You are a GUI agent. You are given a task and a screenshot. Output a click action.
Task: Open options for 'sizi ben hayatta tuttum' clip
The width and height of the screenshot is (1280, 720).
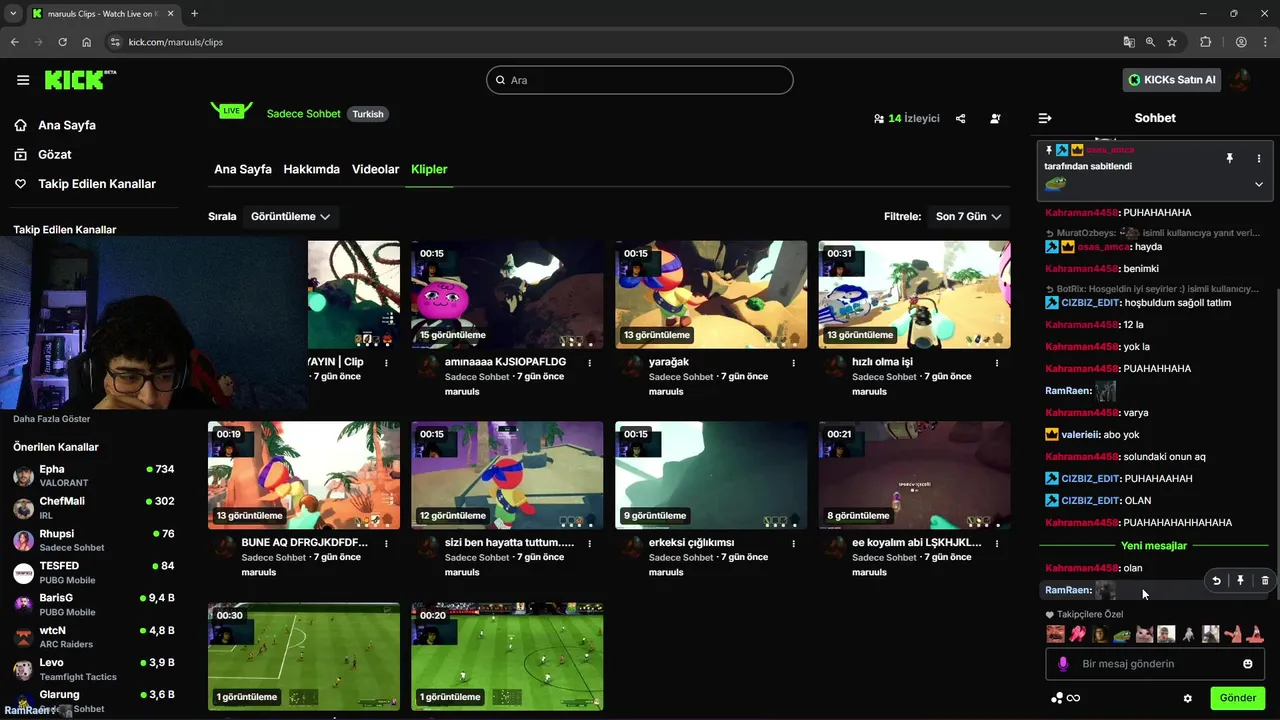[x=590, y=544]
